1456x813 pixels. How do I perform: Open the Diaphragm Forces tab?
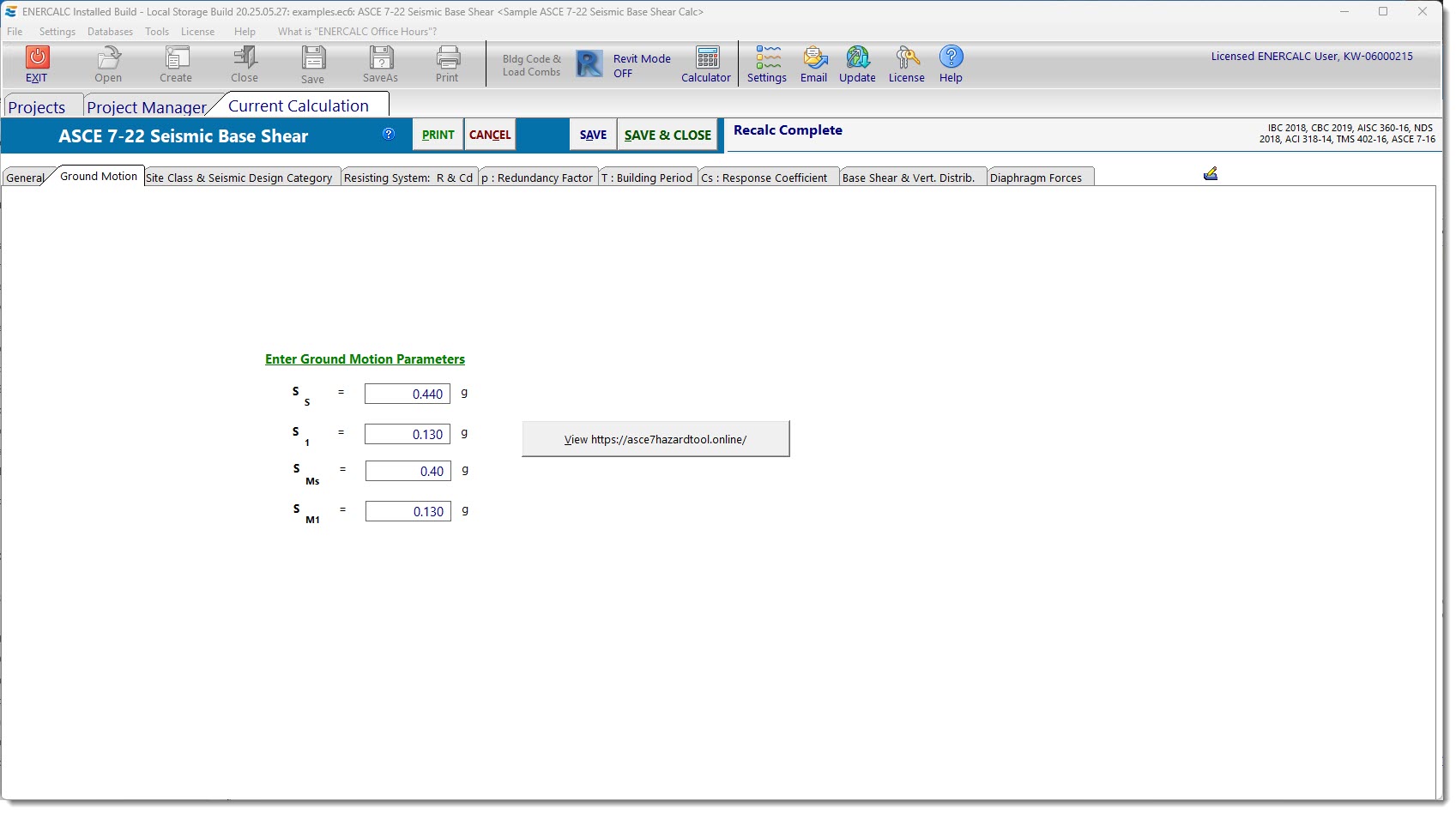pos(1036,178)
